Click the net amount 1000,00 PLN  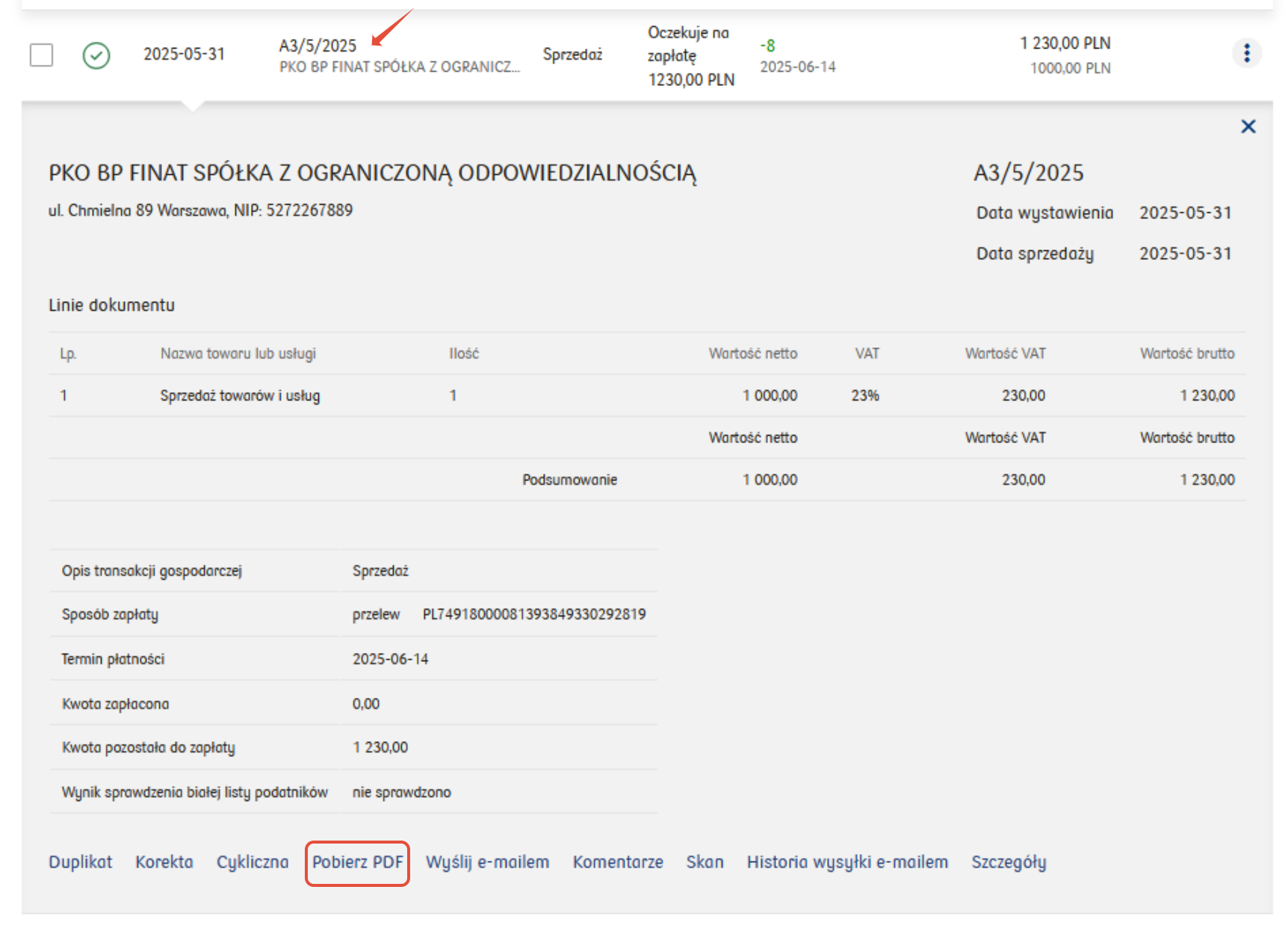[x=1071, y=68]
